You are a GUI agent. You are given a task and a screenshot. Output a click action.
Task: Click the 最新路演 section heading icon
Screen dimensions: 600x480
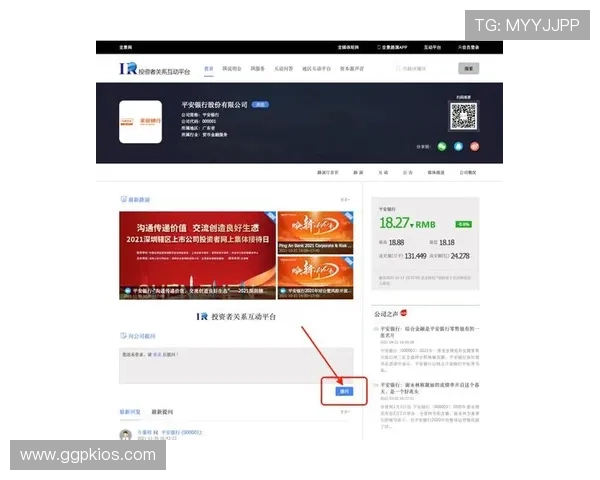click(123, 199)
